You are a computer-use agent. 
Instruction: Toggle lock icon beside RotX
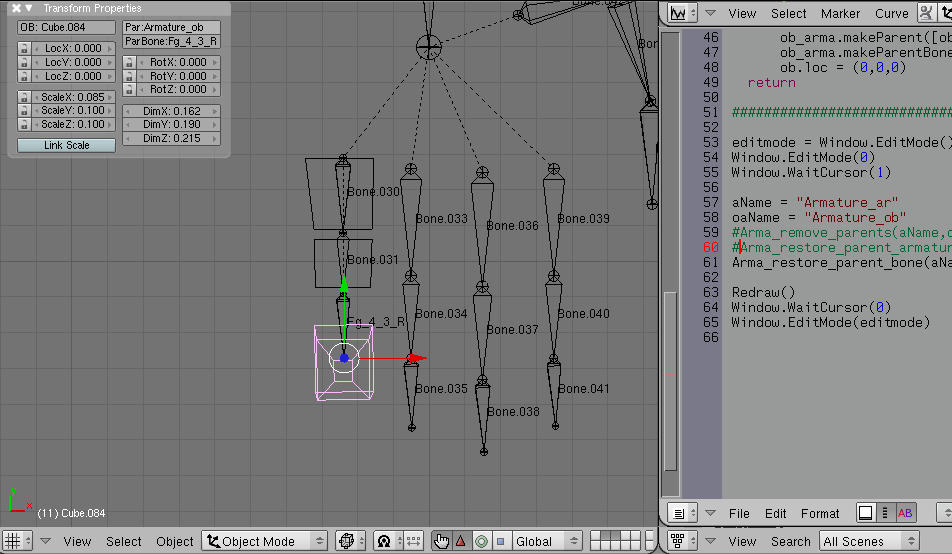[x=129, y=62]
